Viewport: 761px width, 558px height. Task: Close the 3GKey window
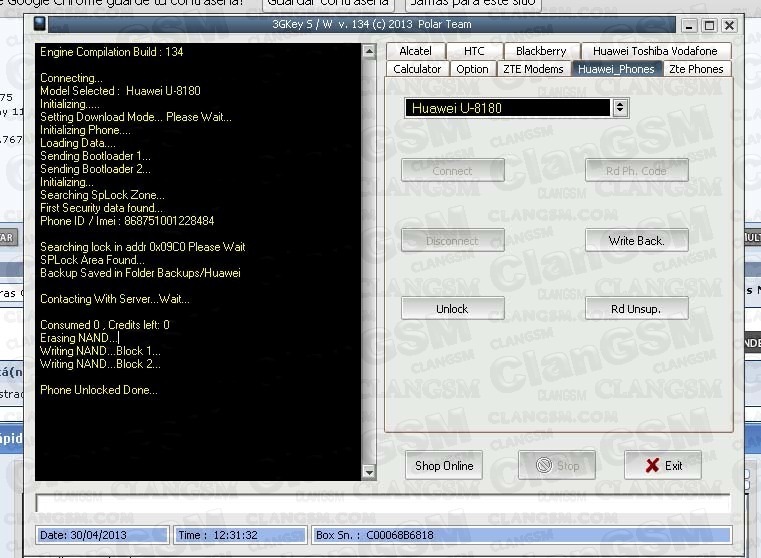click(729, 25)
